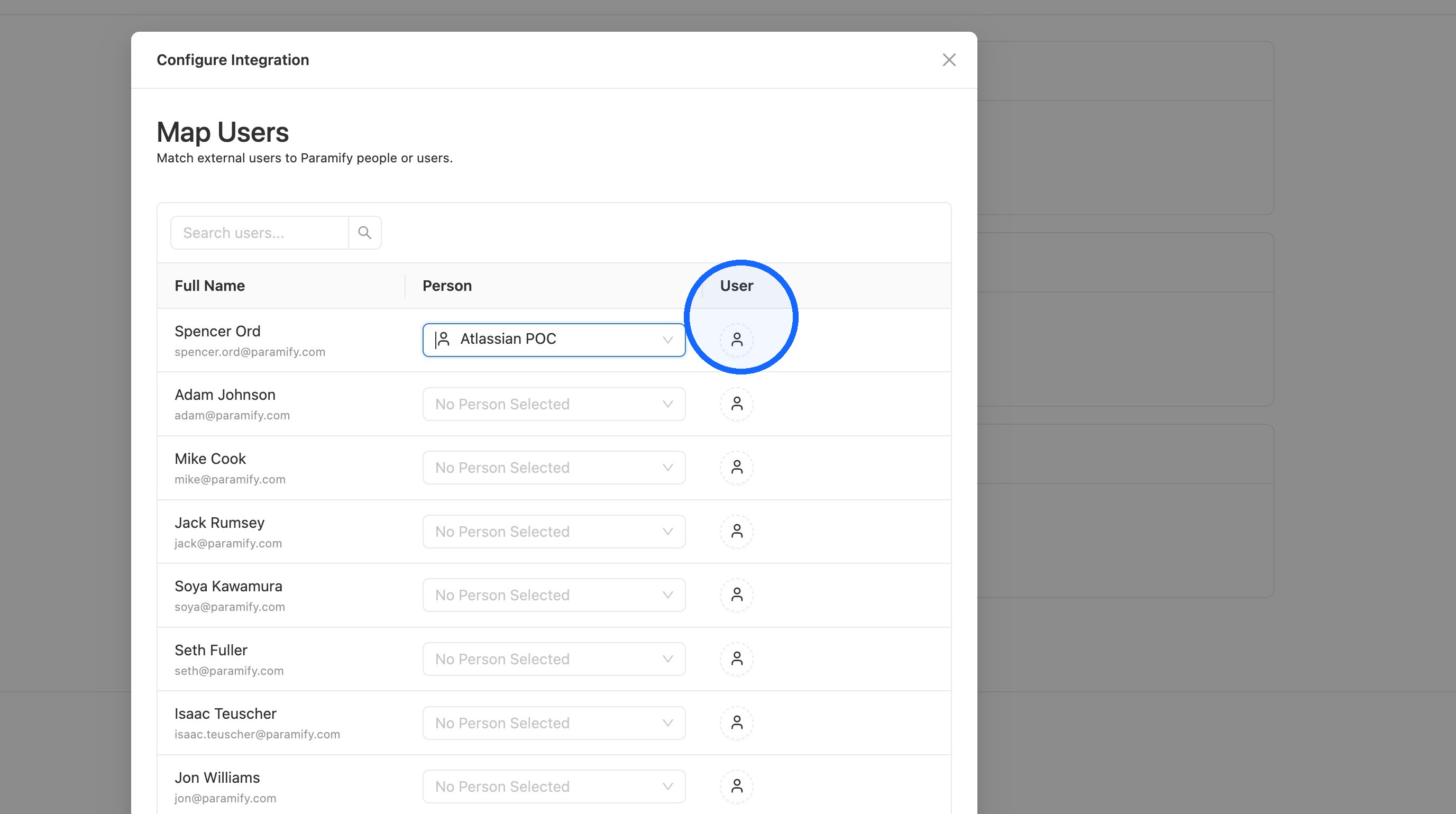The image size is (1456, 814).
Task: Click user icon in Spencer Ord row
Action: click(737, 340)
